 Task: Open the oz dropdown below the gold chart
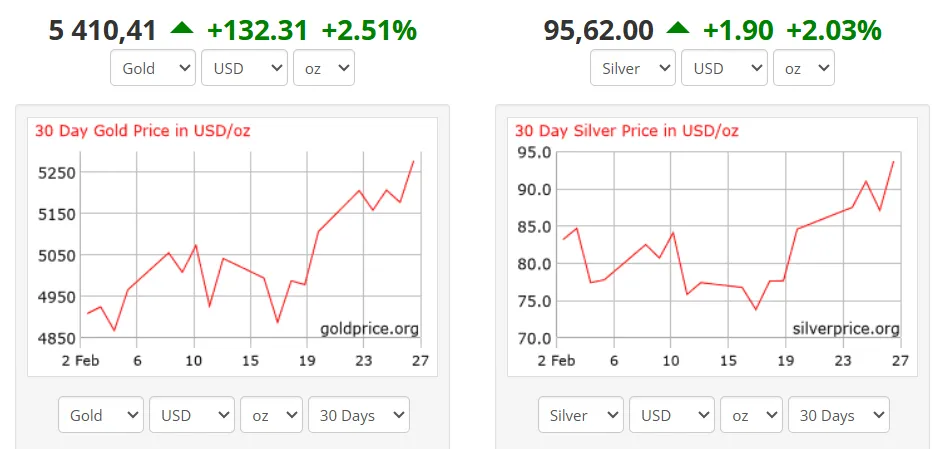click(272, 415)
